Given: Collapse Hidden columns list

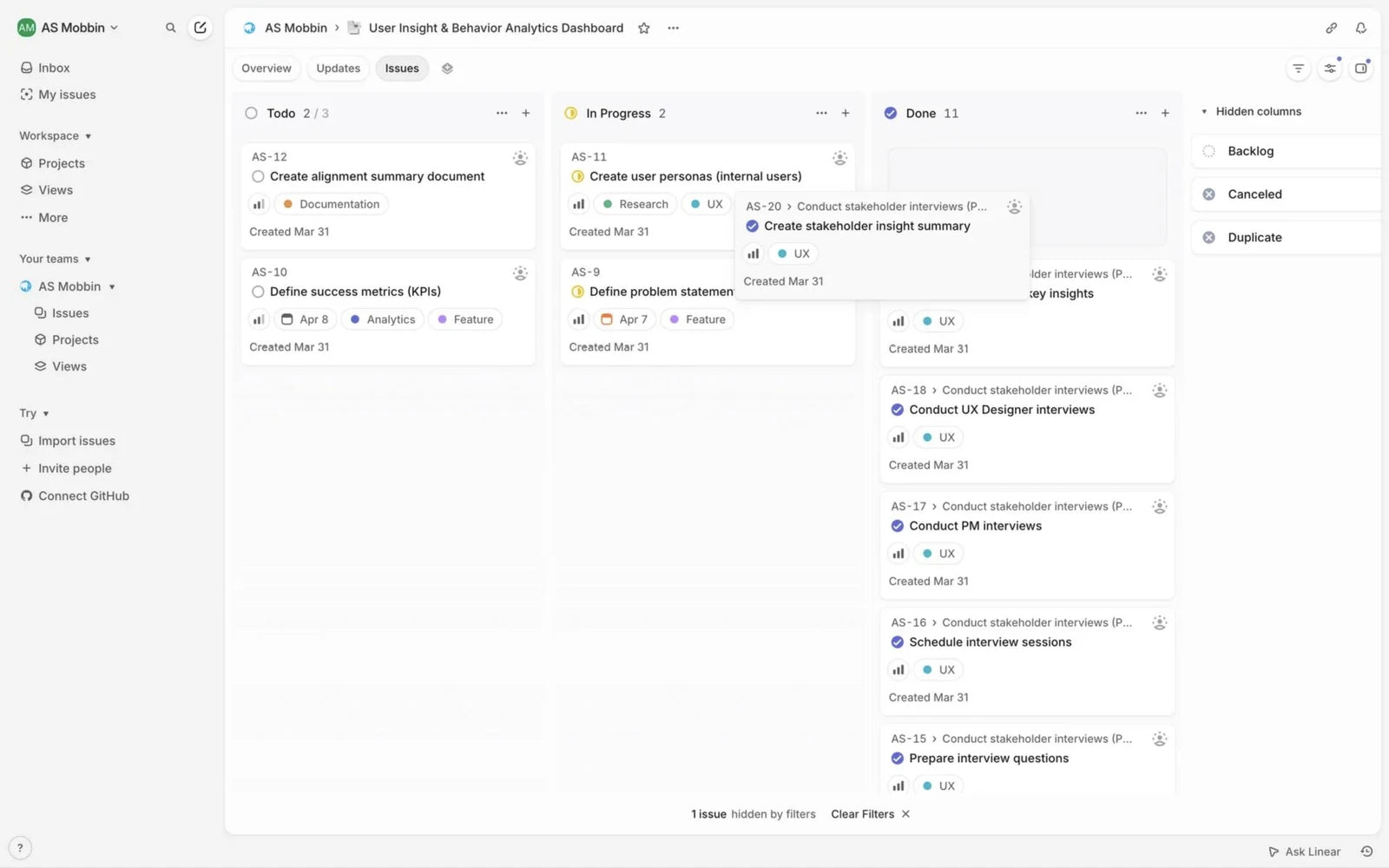Looking at the screenshot, I should pyautogui.click(x=1204, y=112).
